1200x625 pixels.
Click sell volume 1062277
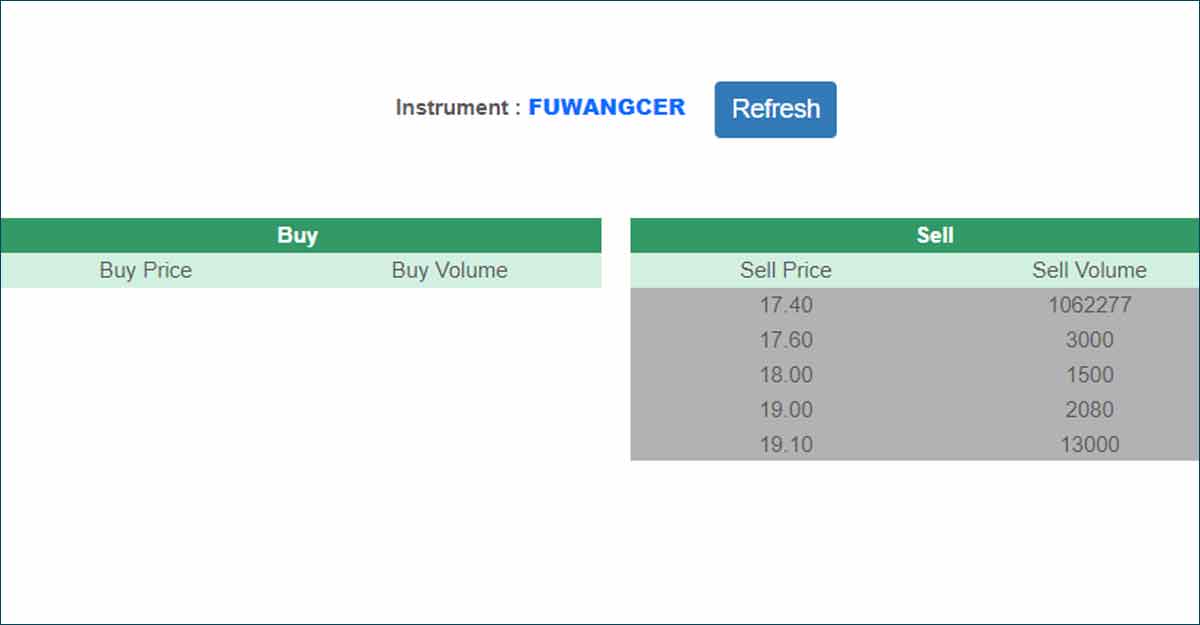pyautogui.click(x=1089, y=305)
